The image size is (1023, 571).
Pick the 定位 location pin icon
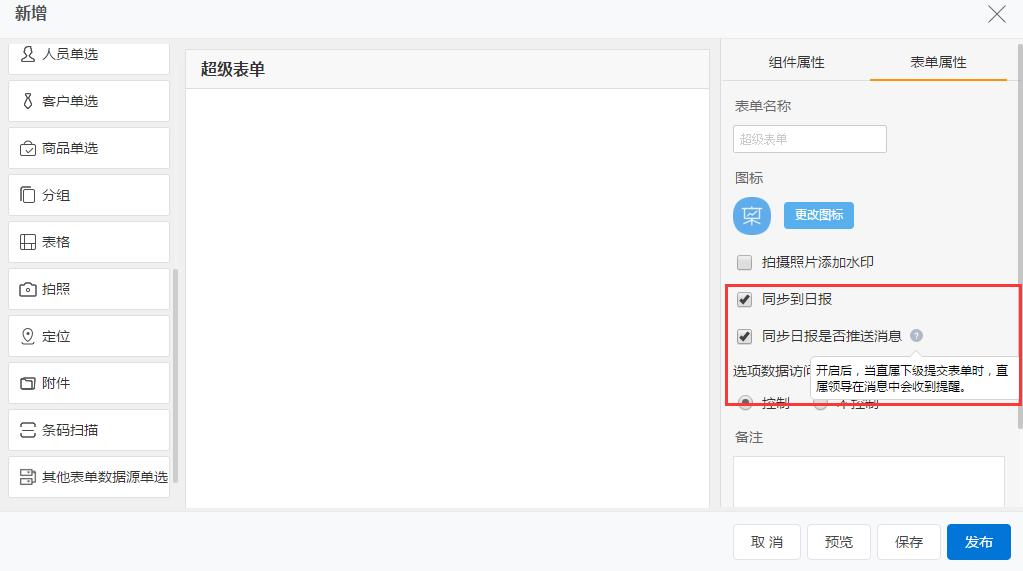[28, 336]
